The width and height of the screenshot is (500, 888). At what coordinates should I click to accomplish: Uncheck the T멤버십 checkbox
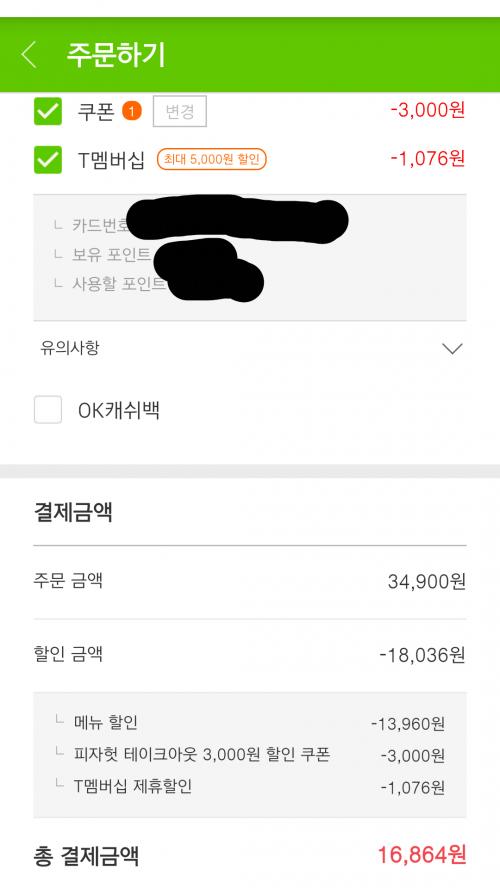point(48,160)
